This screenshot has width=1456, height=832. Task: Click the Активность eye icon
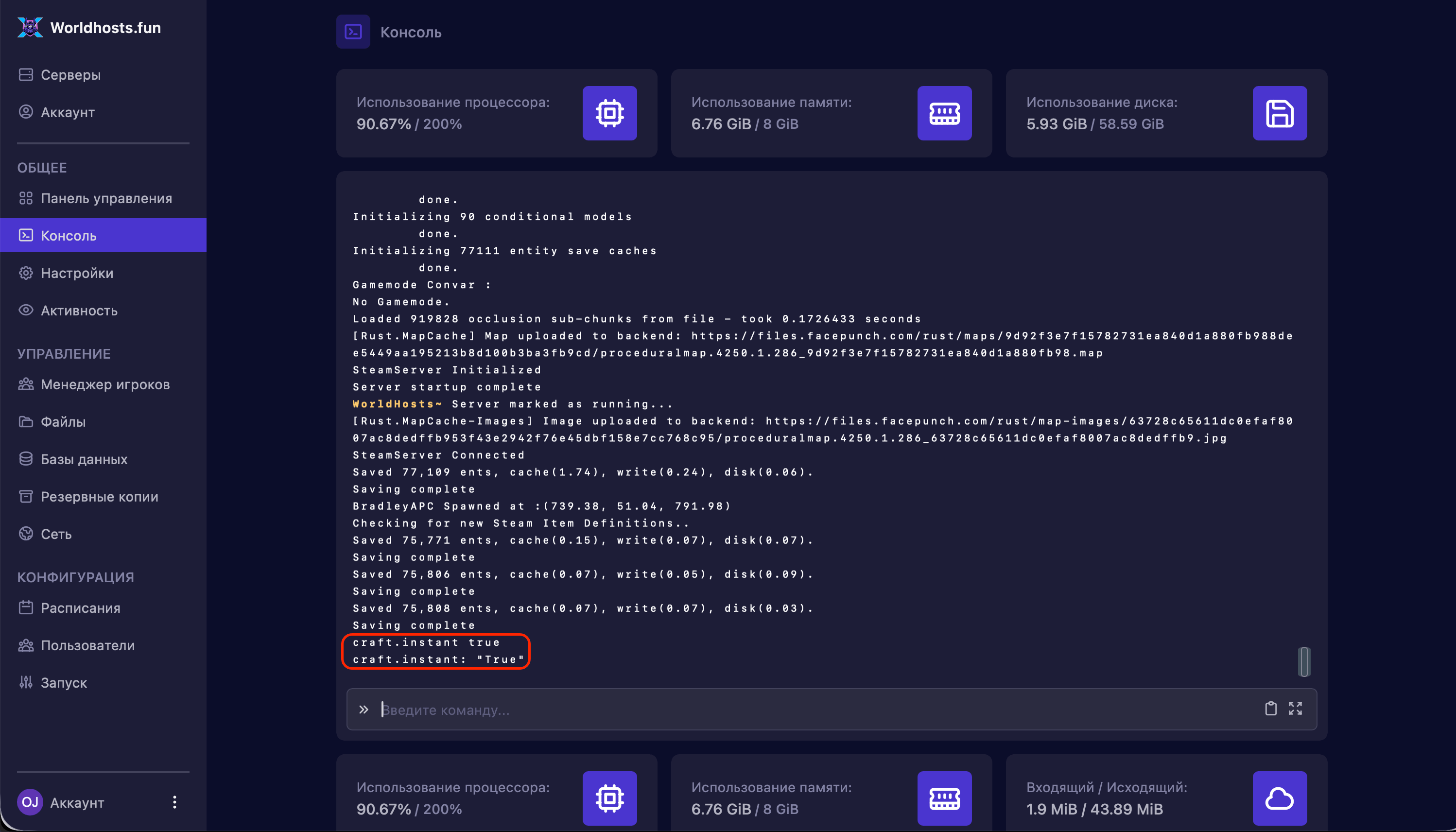click(26, 310)
